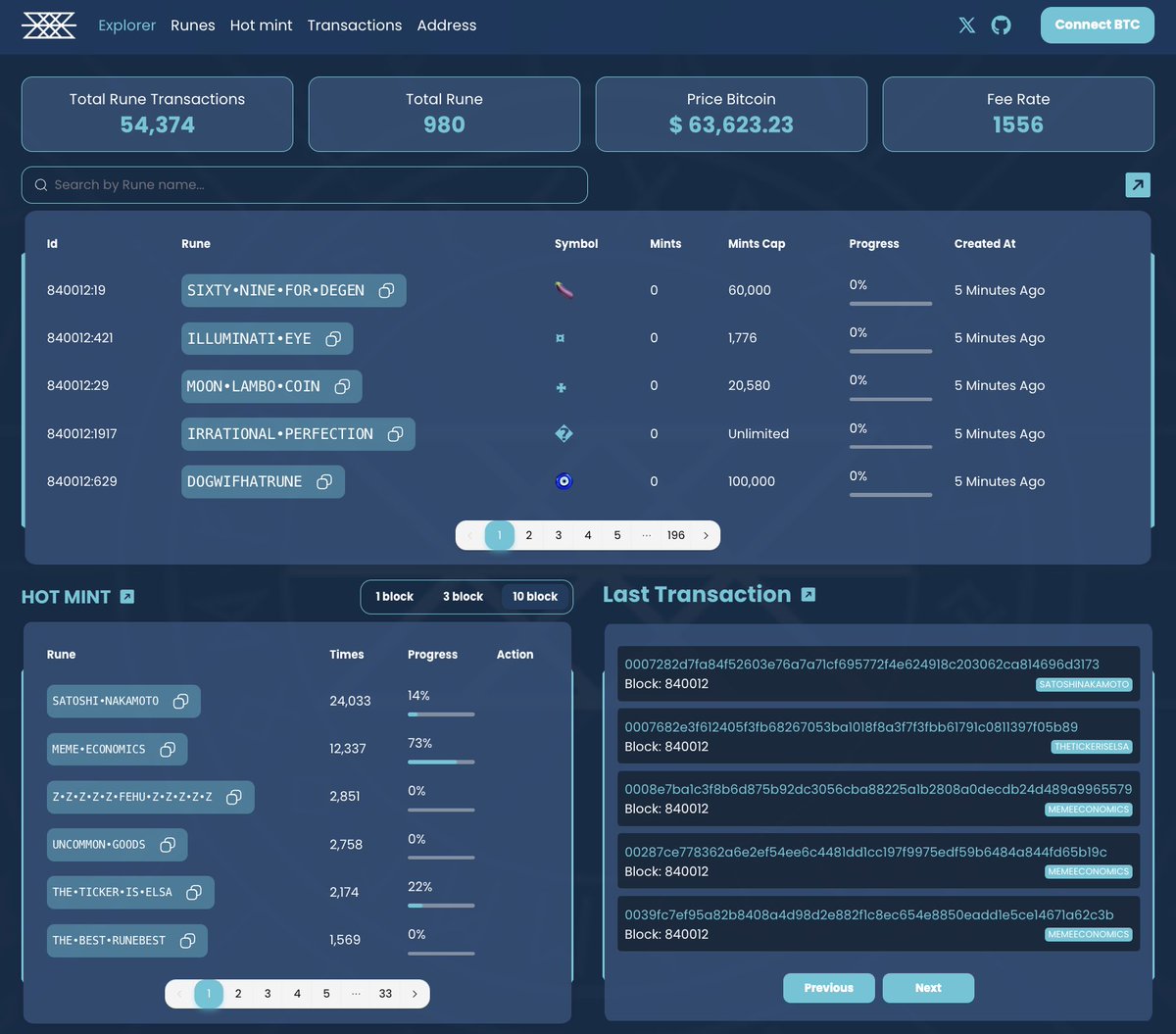The width and height of the screenshot is (1176, 1034).
Task: Click the THETICKERISELSA transaction tag
Action: 1091,747
